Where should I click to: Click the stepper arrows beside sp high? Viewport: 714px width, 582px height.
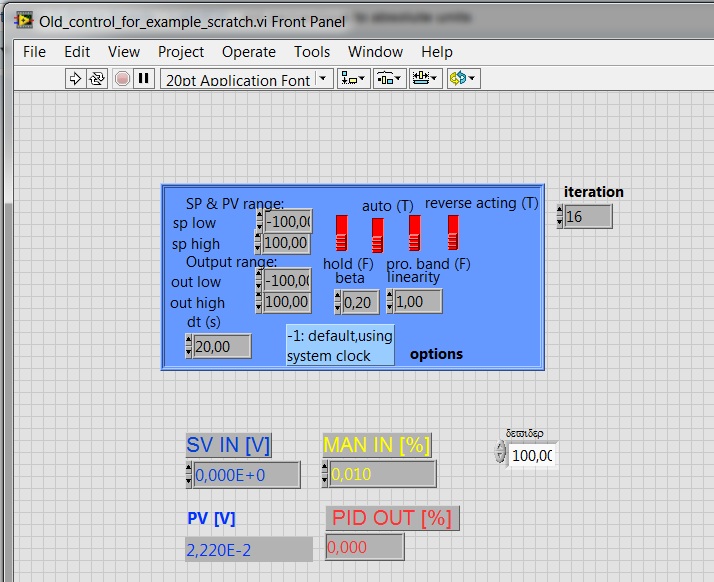click(x=258, y=243)
